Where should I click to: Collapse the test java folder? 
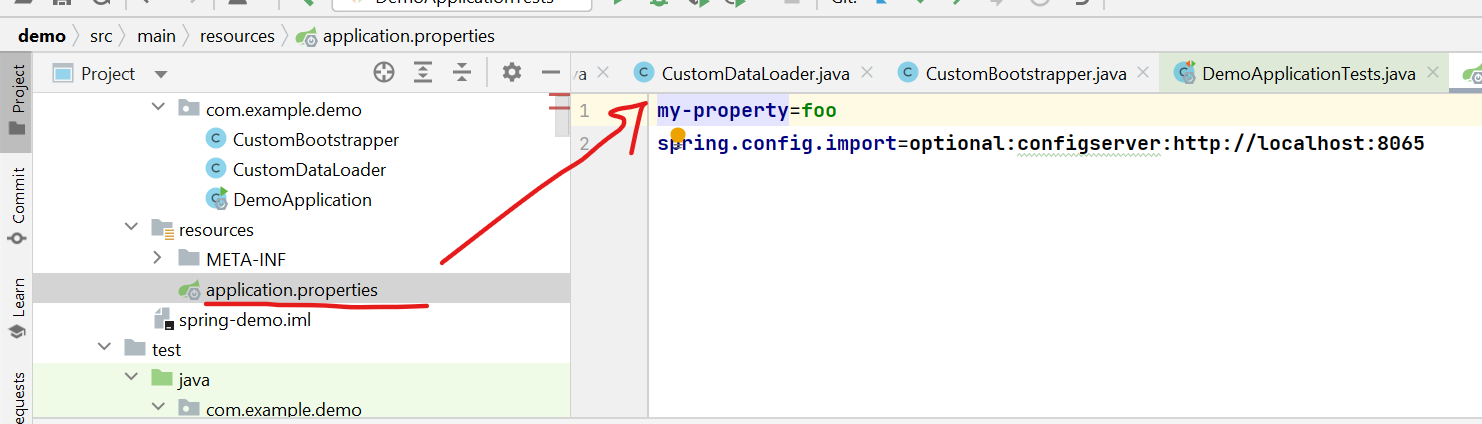pyautogui.click(x=131, y=379)
